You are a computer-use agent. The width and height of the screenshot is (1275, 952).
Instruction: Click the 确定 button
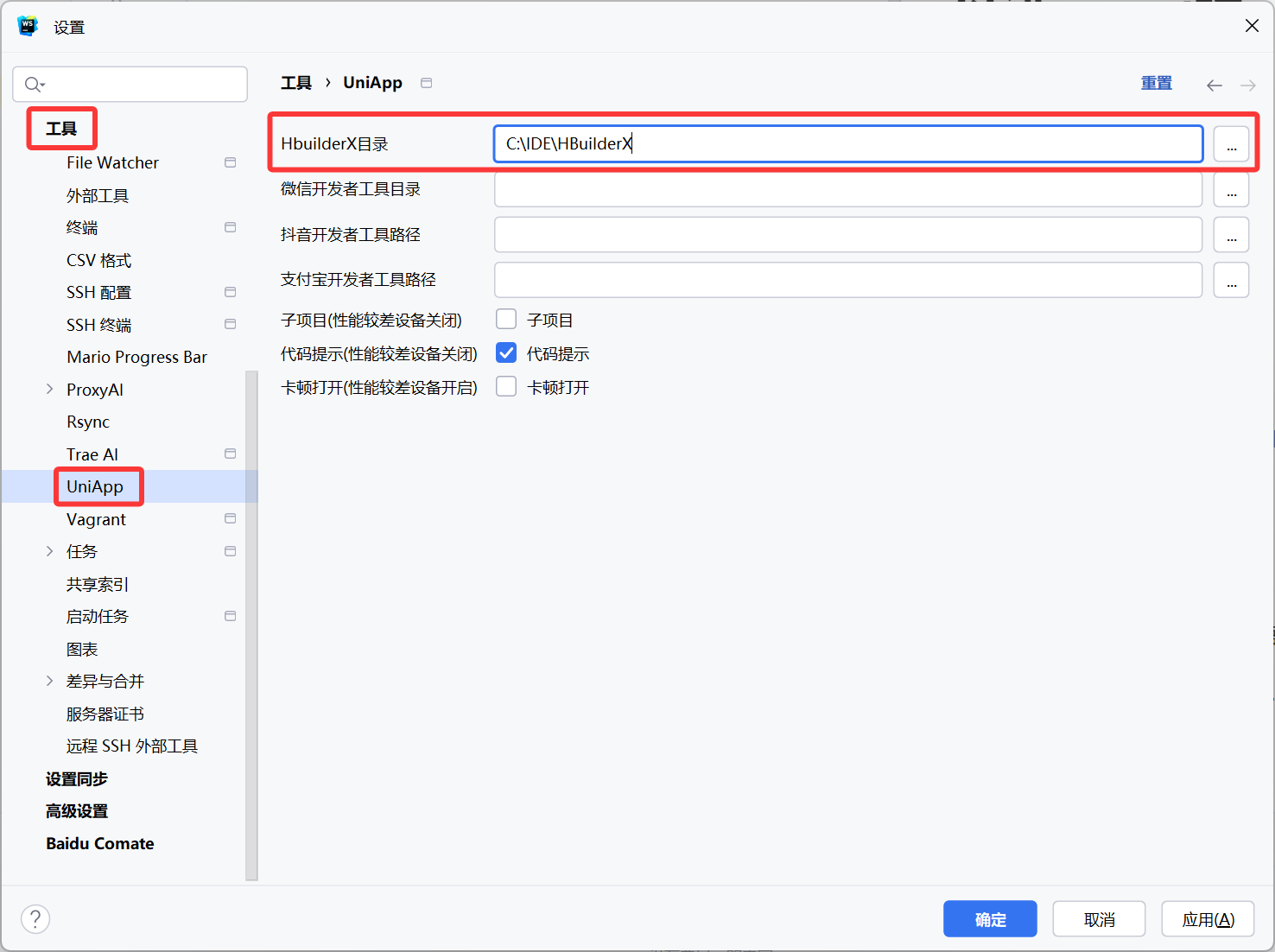coord(990,919)
